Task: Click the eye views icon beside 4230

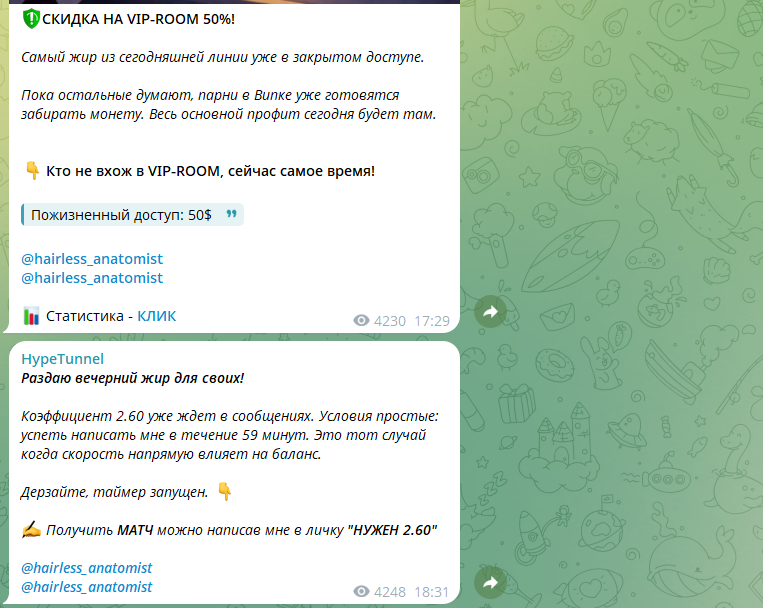Action: (361, 320)
